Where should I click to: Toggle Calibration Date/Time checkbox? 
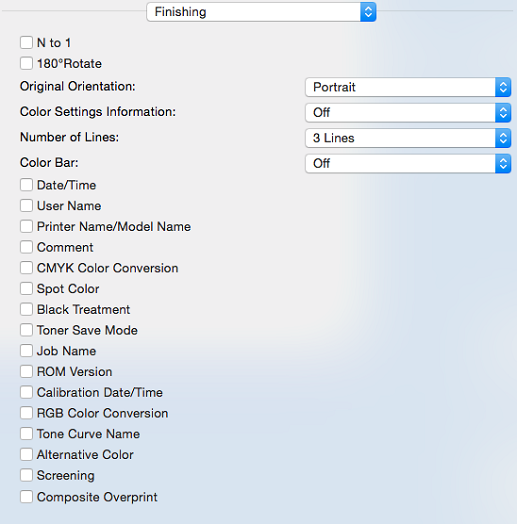point(26,392)
